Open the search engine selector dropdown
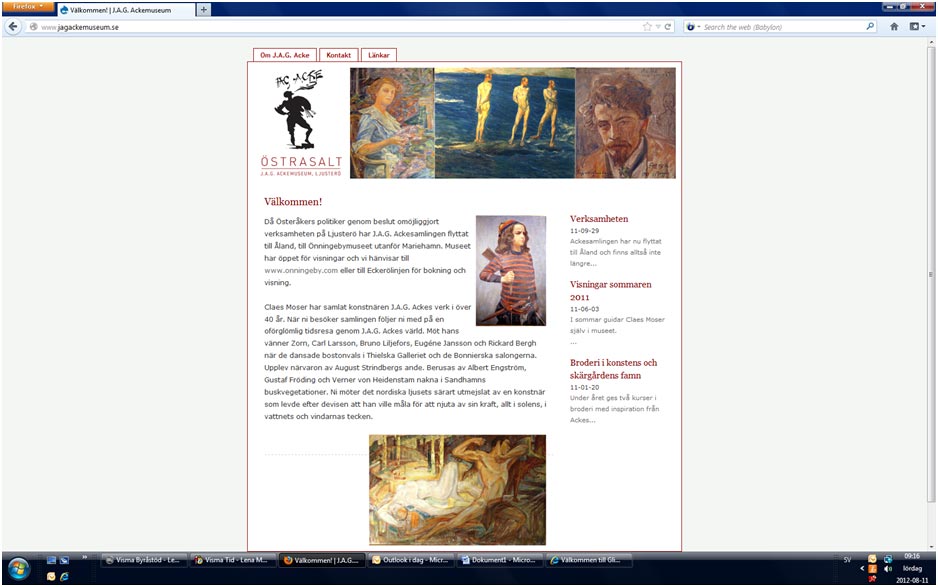The width and height of the screenshot is (938, 587). click(x=692, y=27)
